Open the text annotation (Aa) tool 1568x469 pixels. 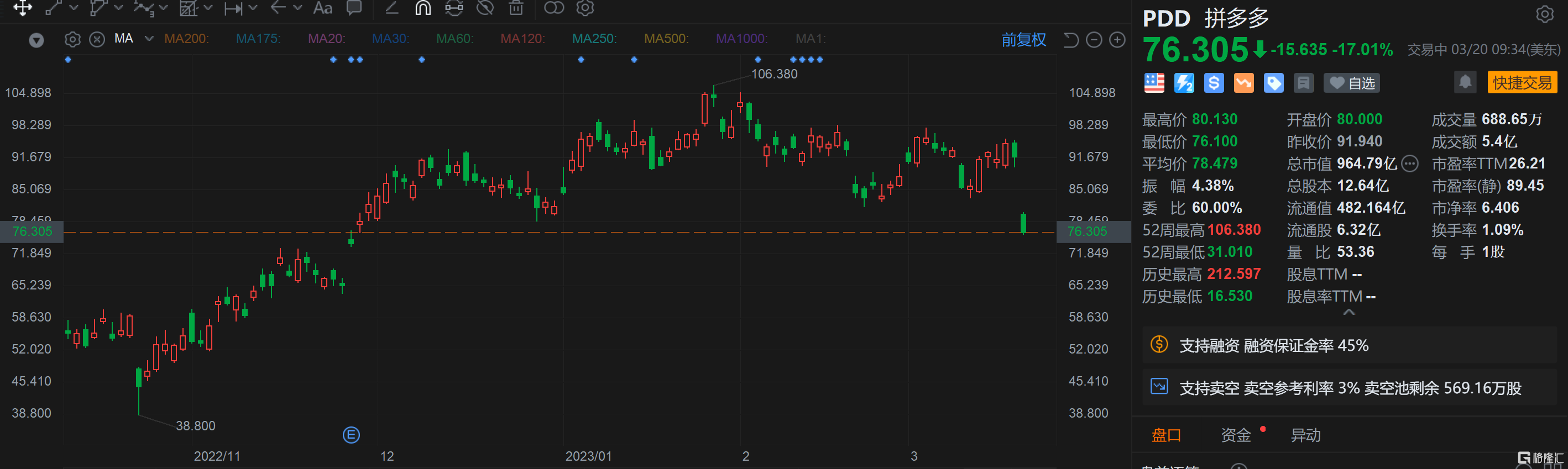pos(322,8)
